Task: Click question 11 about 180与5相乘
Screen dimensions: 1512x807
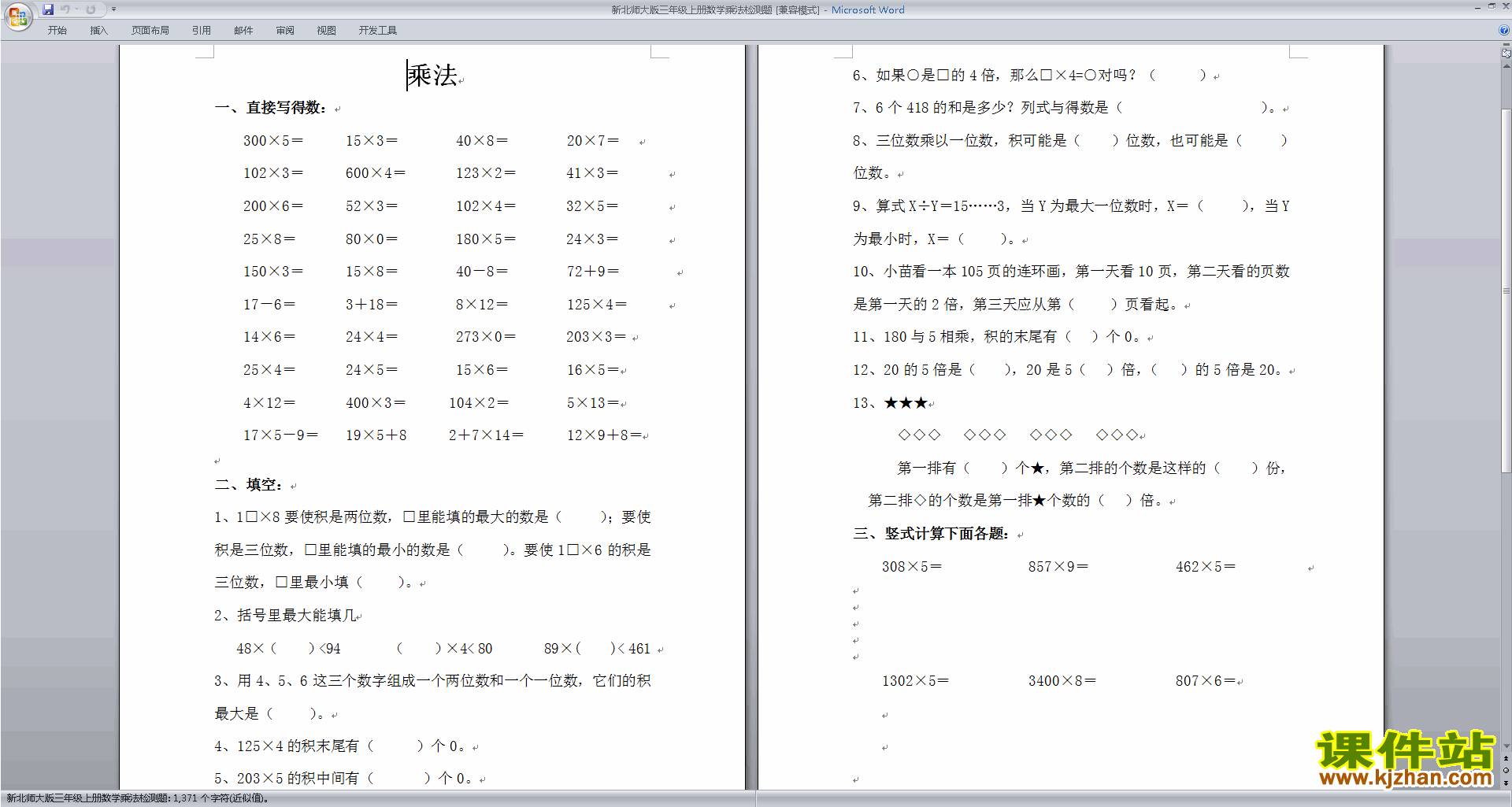Action: [996, 337]
